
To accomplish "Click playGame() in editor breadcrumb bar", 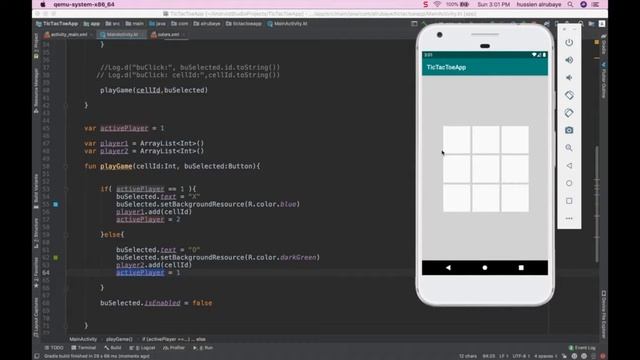I will (x=119, y=339).
